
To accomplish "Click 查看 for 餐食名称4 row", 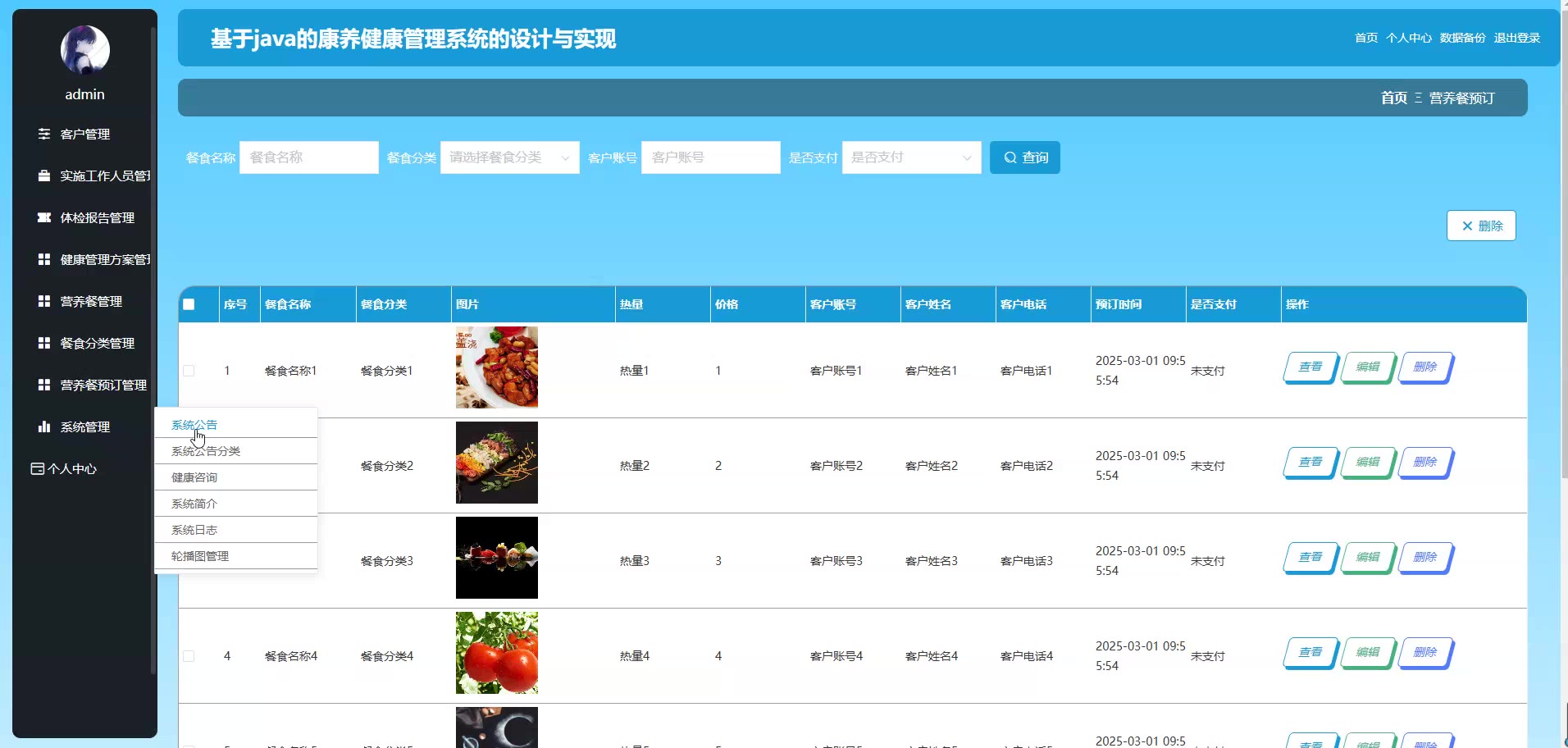I will (1310, 653).
